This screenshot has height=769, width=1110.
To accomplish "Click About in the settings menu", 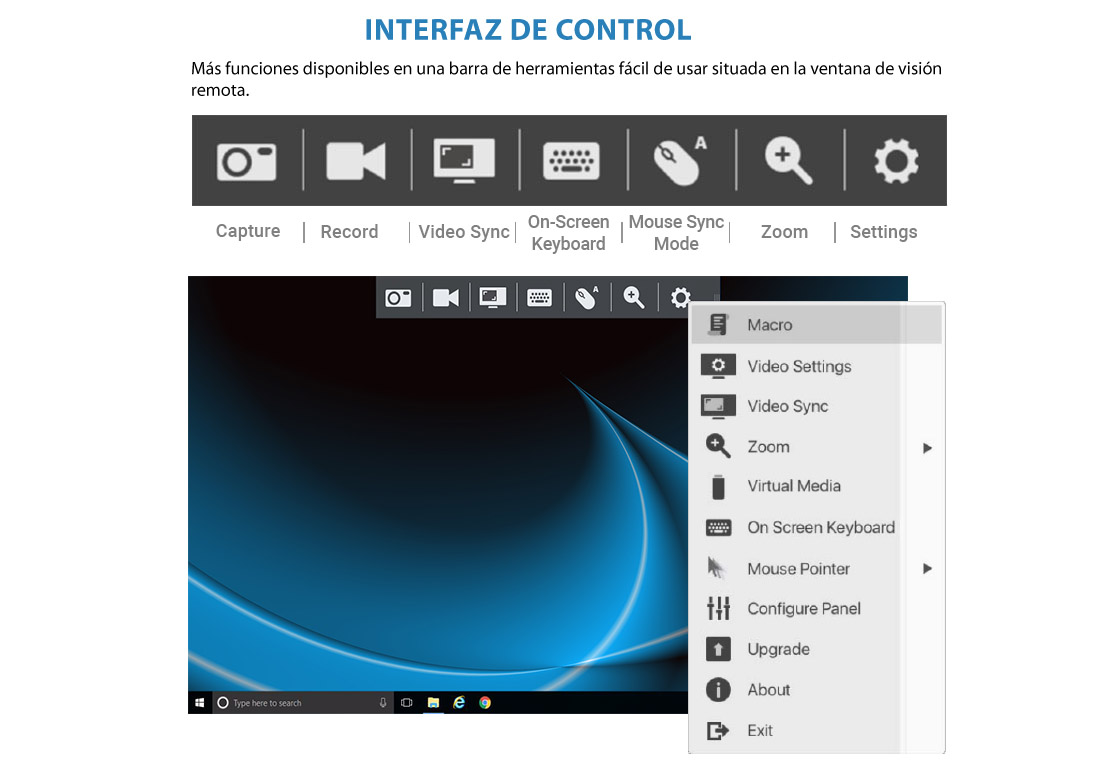I will click(x=768, y=690).
